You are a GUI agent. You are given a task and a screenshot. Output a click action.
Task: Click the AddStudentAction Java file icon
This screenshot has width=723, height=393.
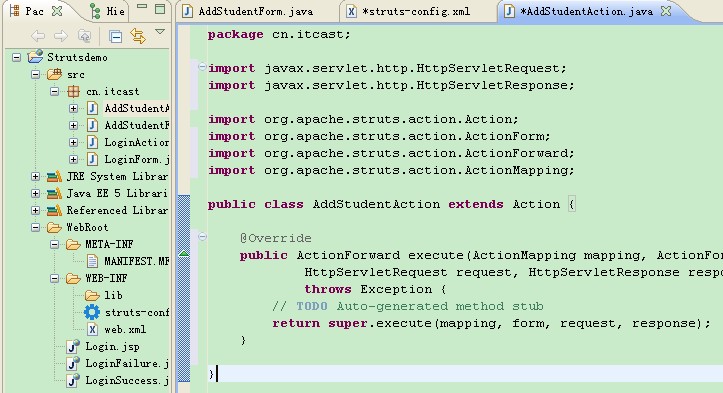[x=92, y=108]
